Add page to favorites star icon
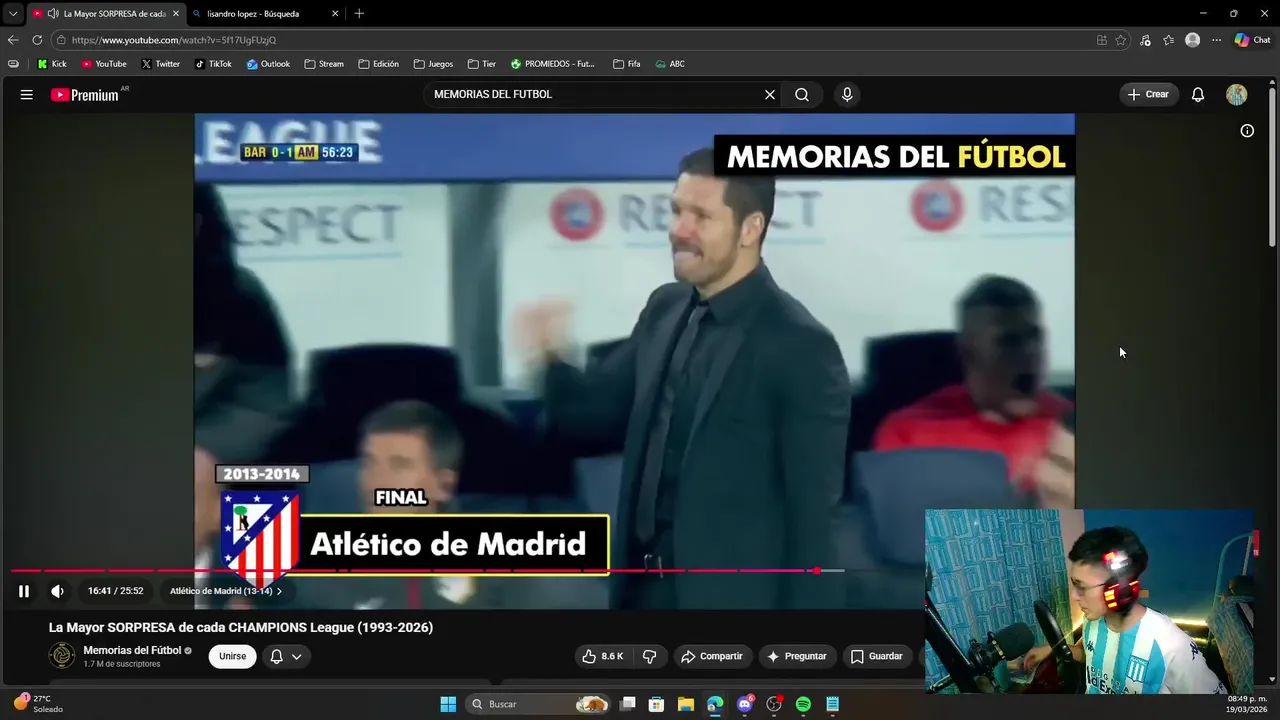 (x=1121, y=40)
